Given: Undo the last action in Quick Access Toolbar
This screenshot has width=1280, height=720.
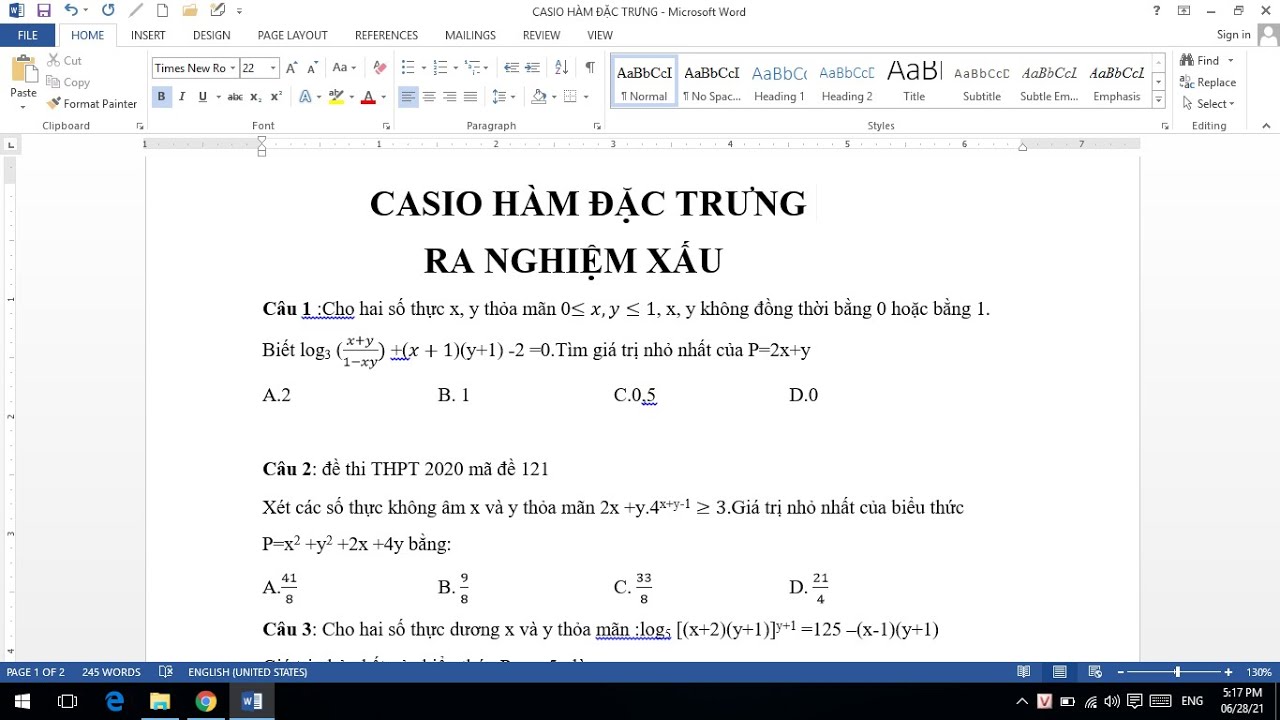Looking at the screenshot, I should [x=70, y=11].
